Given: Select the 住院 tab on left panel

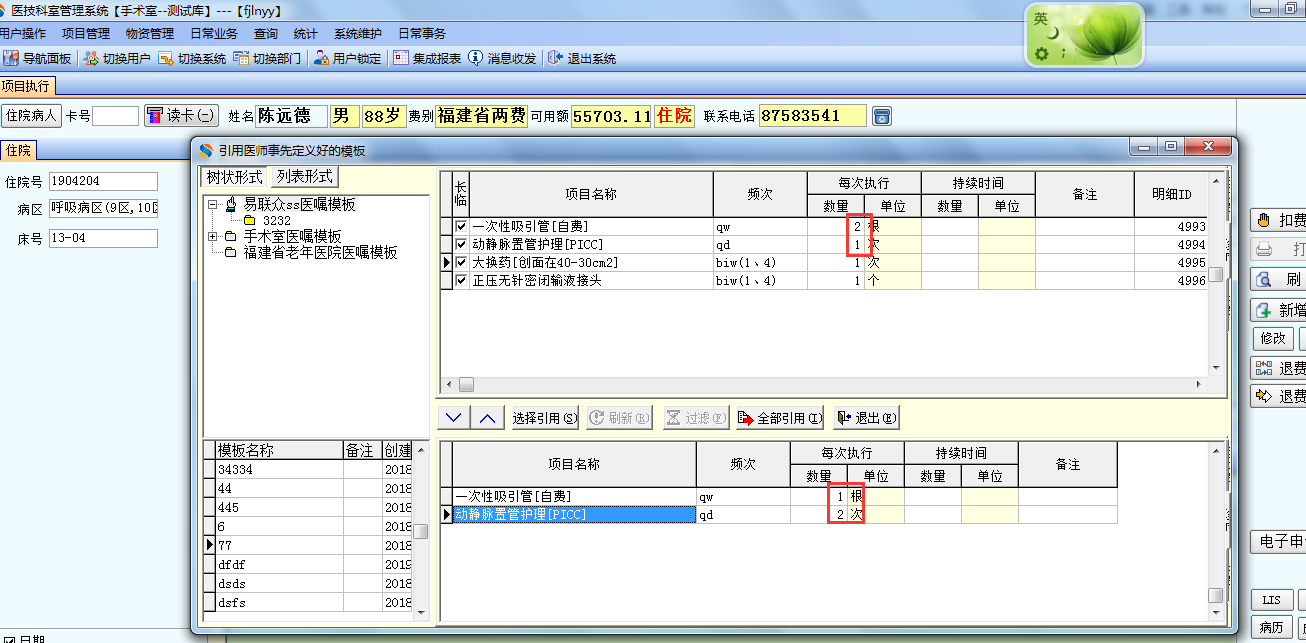Looking at the screenshot, I should tap(19, 151).
